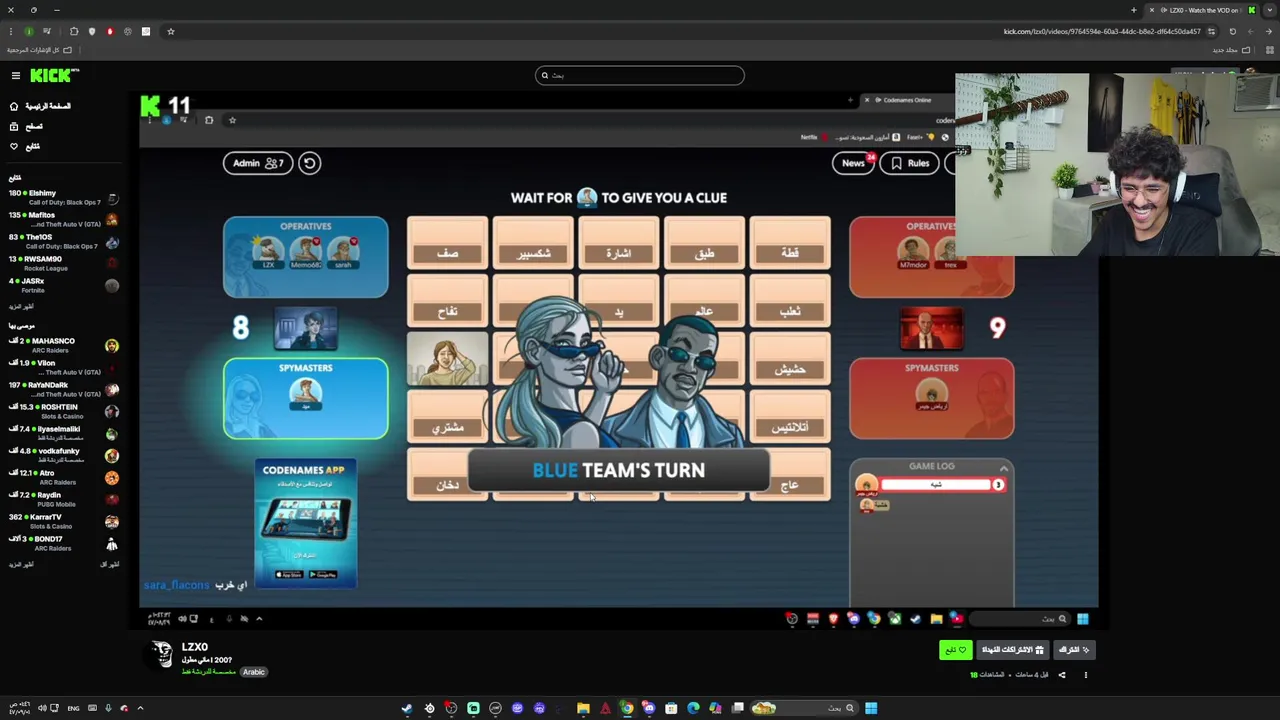Click the blue Spymasters panel
The width and height of the screenshot is (1280, 720).
click(305, 398)
